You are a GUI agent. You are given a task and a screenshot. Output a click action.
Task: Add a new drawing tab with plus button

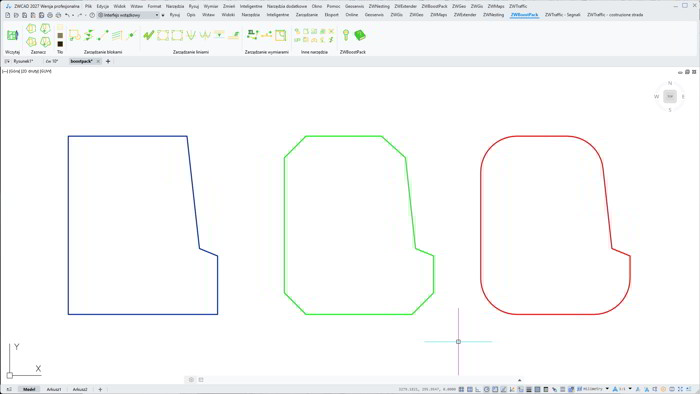tap(108, 61)
